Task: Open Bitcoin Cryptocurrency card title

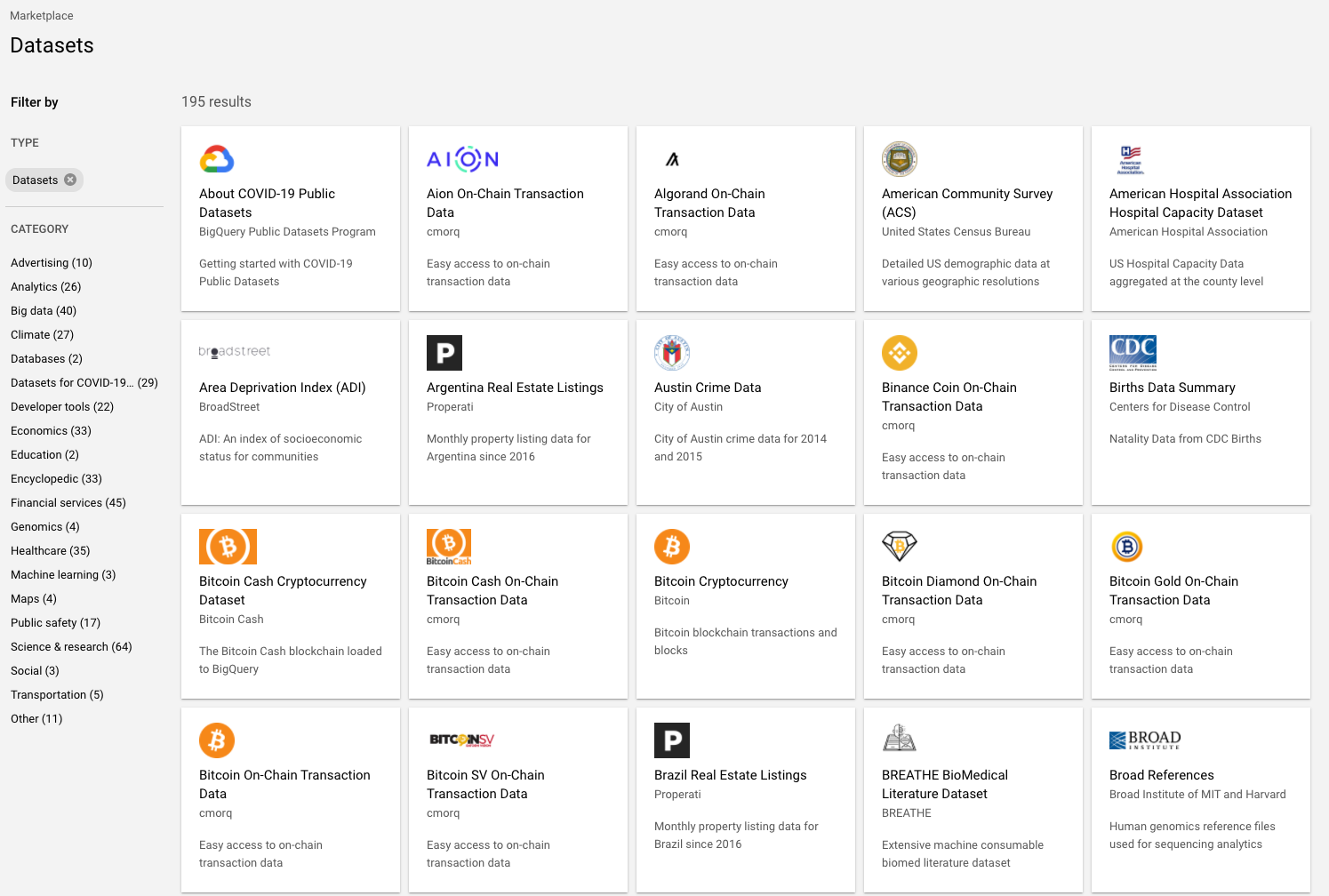Action: tap(721, 581)
